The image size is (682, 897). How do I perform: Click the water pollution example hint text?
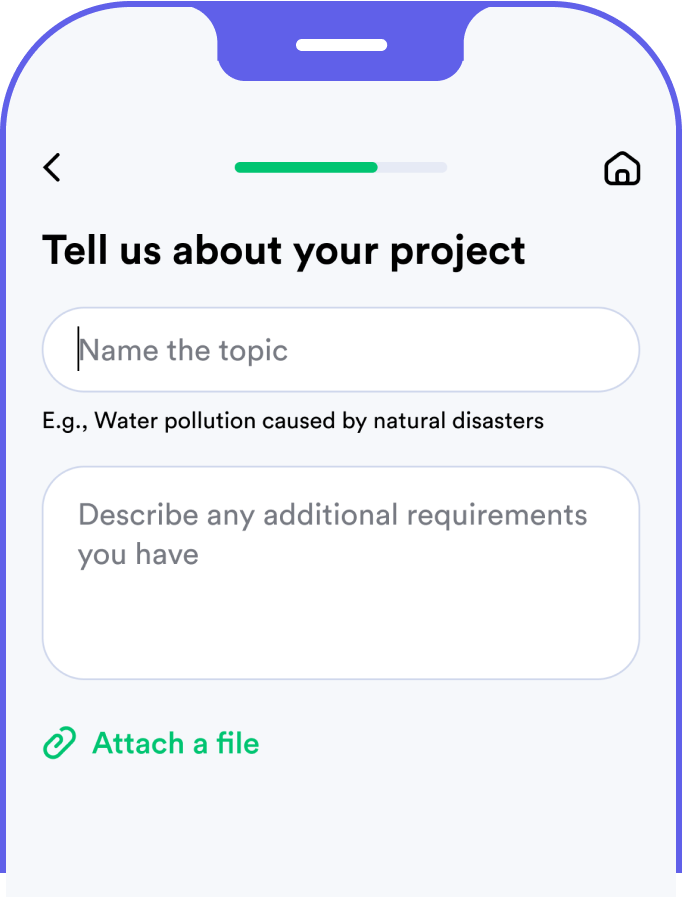click(292, 421)
